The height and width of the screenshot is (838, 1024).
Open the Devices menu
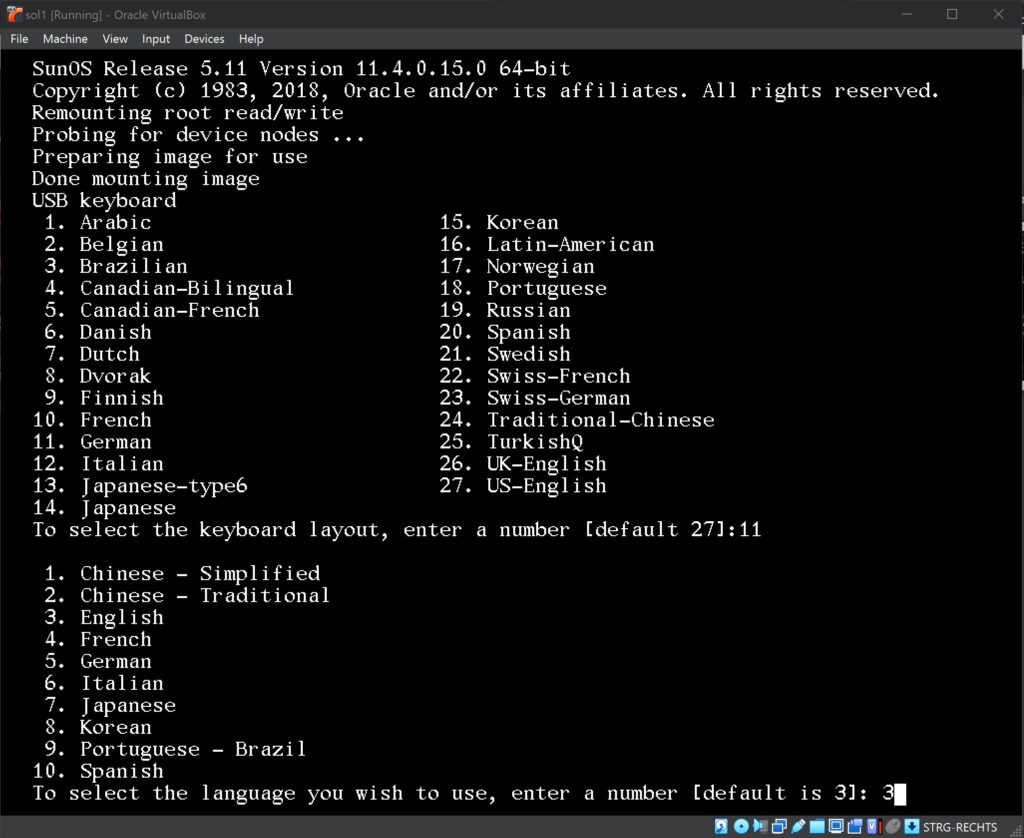[204, 39]
